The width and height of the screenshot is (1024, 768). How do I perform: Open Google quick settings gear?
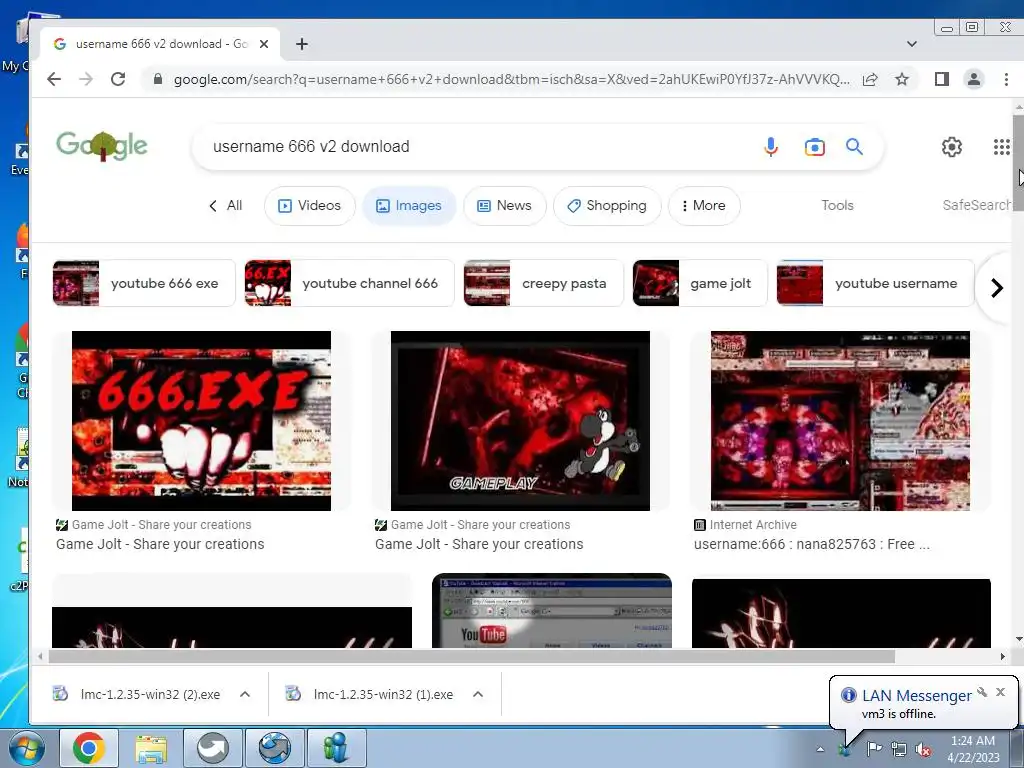tap(952, 147)
